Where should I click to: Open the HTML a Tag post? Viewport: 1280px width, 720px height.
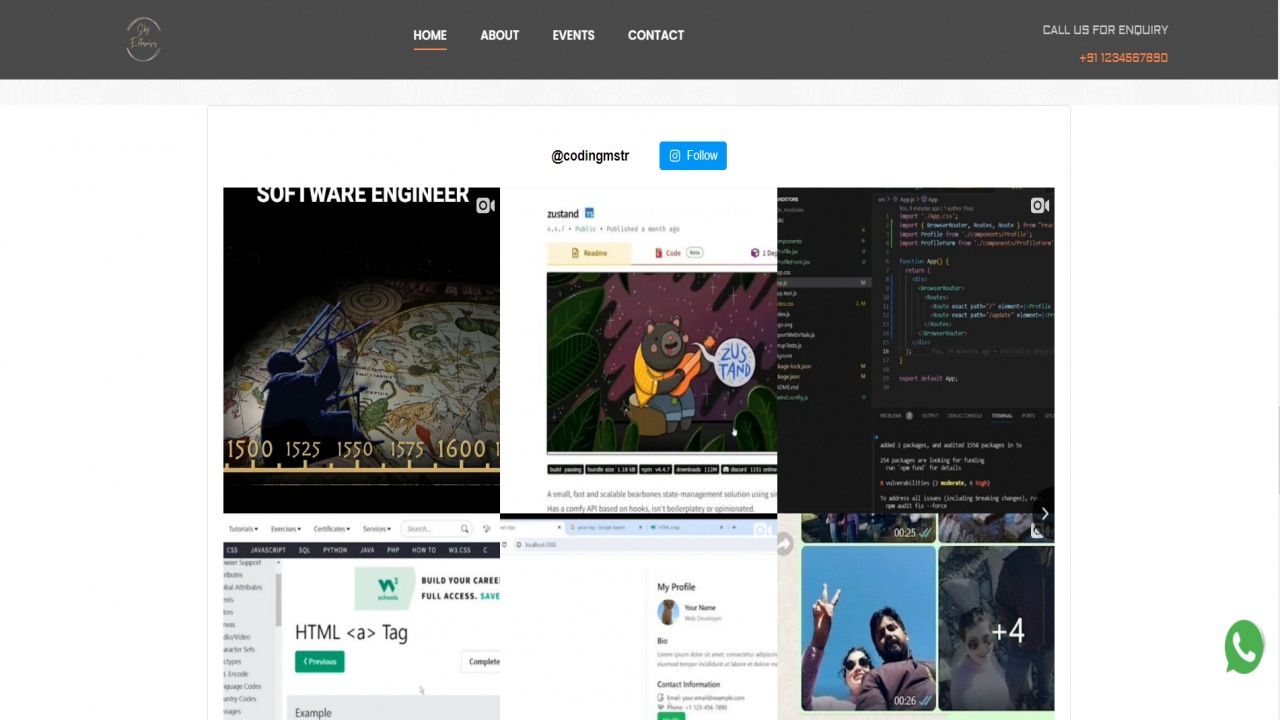coord(361,617)
